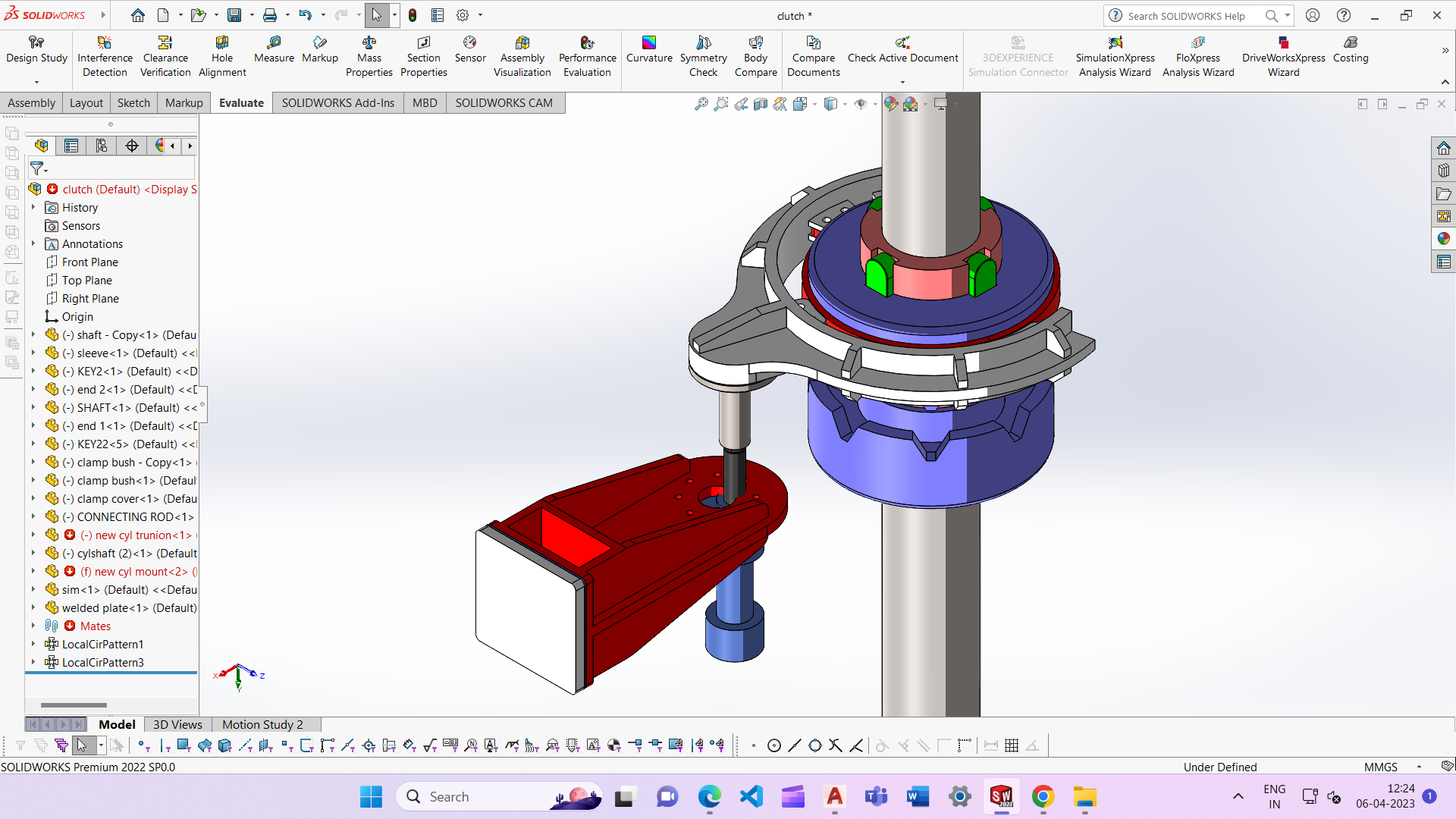Open SOLIDWORKS app in Windows taskbar
Image resolution: width=1456 pixels, height=819 pixels.
coord(1001,796)
